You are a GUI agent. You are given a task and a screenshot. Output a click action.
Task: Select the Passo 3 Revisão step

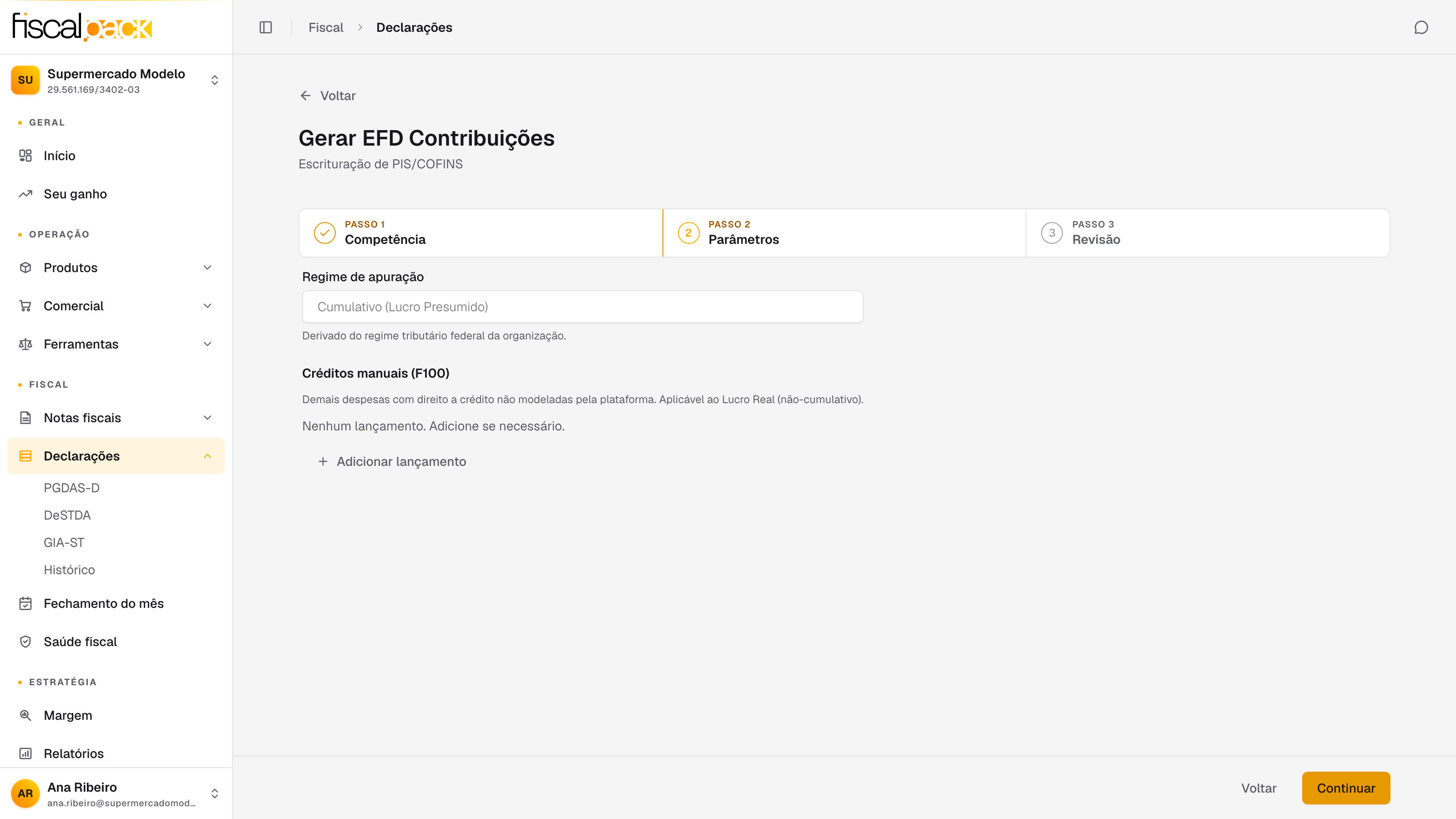click(x=1207, y=233)
